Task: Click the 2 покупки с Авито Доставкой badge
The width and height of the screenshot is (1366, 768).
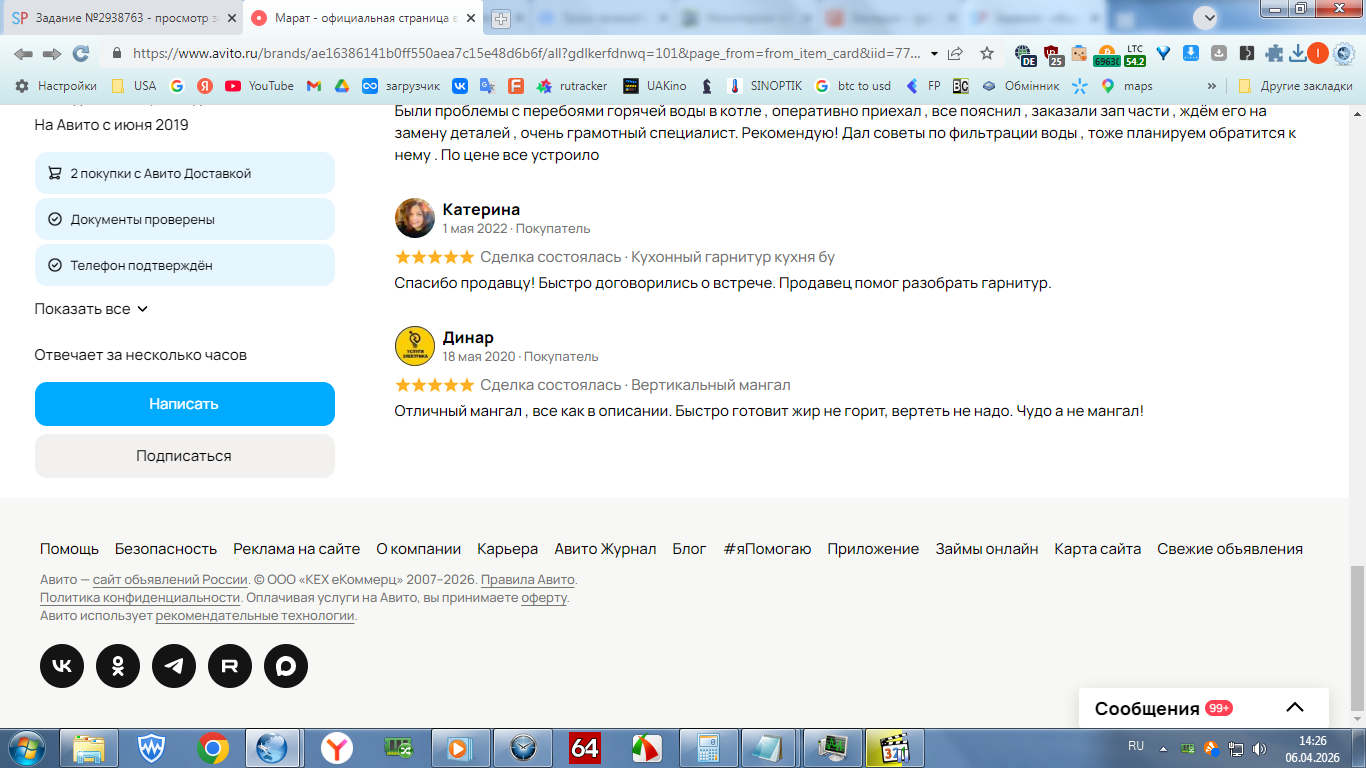Action: [x=184, y=173]
